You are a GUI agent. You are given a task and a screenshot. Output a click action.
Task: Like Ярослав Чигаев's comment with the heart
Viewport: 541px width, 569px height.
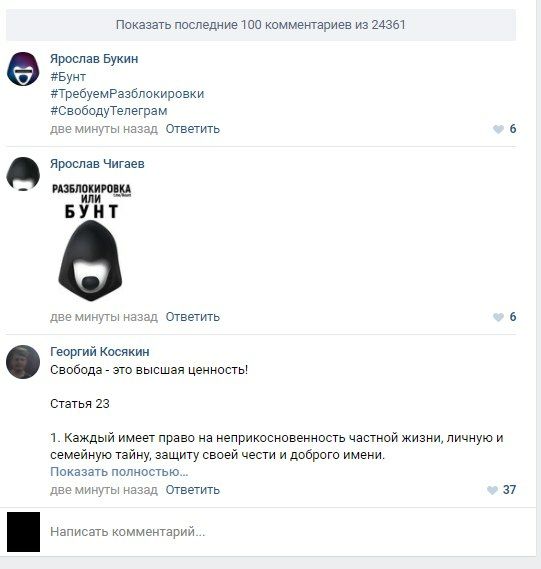coord(498,317)
